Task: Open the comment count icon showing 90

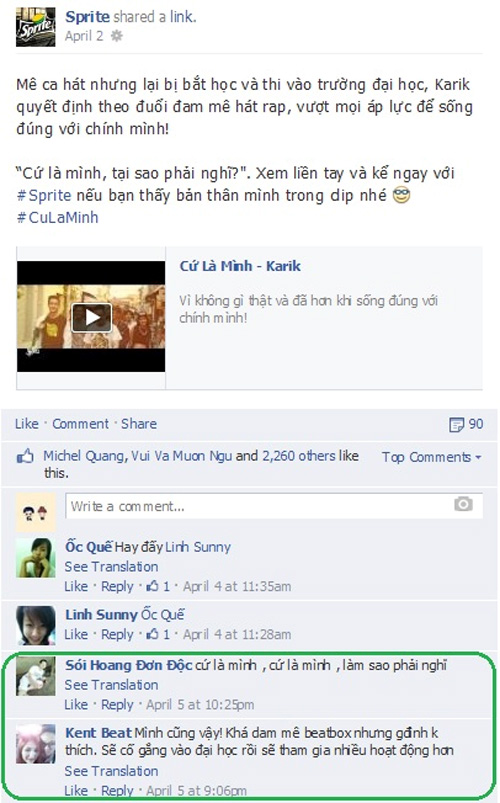Action: [456, 425]
